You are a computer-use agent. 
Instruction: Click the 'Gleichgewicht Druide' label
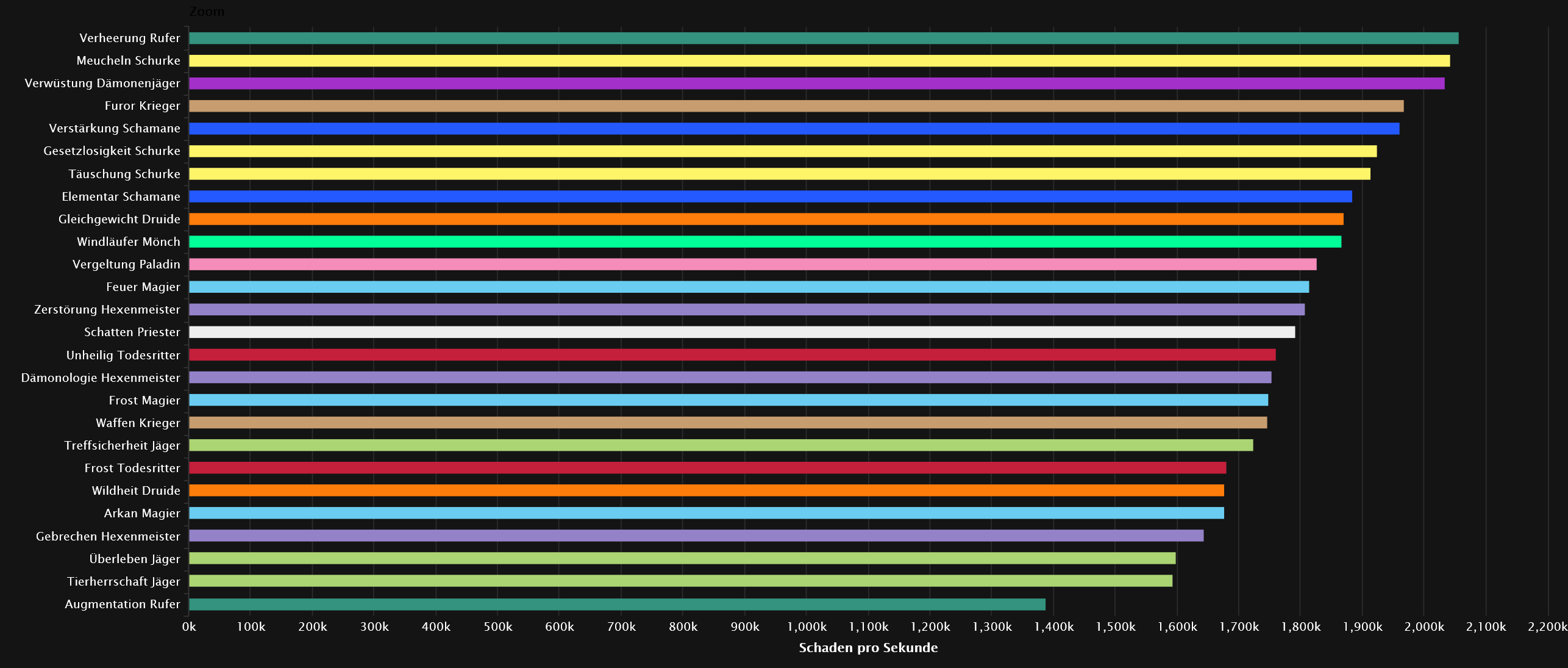coord(119,219)
